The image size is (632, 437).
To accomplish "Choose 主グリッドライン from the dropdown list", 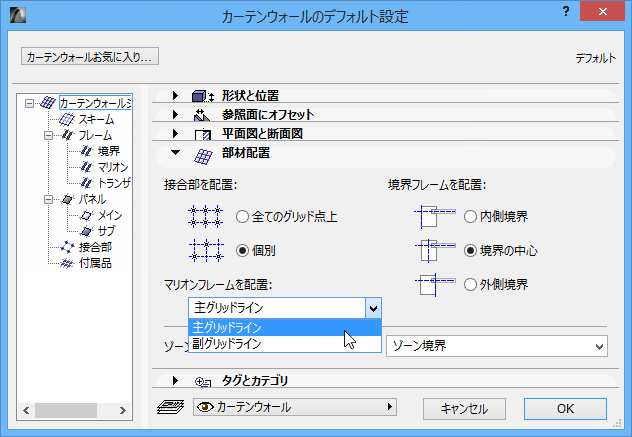I will [x=285, y=327].
